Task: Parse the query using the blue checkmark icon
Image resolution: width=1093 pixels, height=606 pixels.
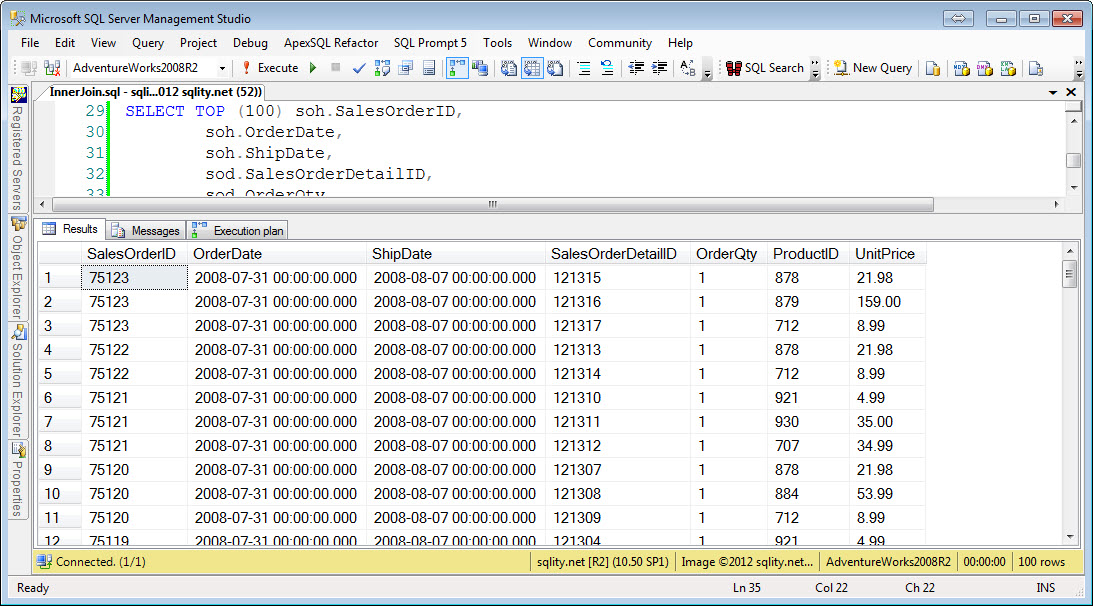Action: (x=358, y=68)
